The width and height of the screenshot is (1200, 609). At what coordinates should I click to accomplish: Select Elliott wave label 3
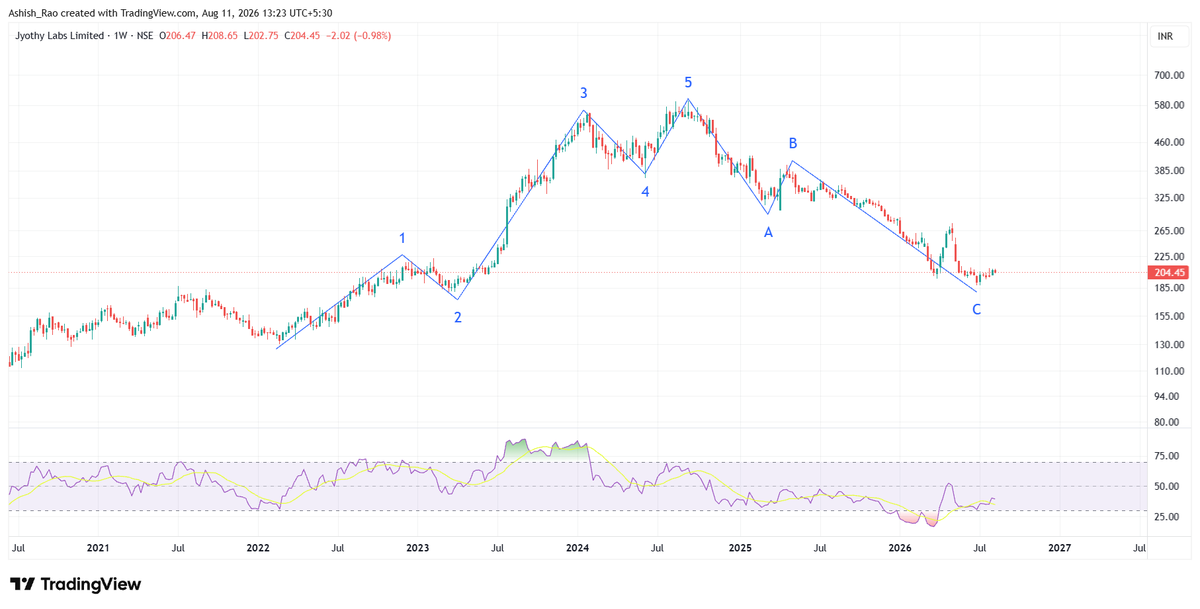(x=584, y=93)
